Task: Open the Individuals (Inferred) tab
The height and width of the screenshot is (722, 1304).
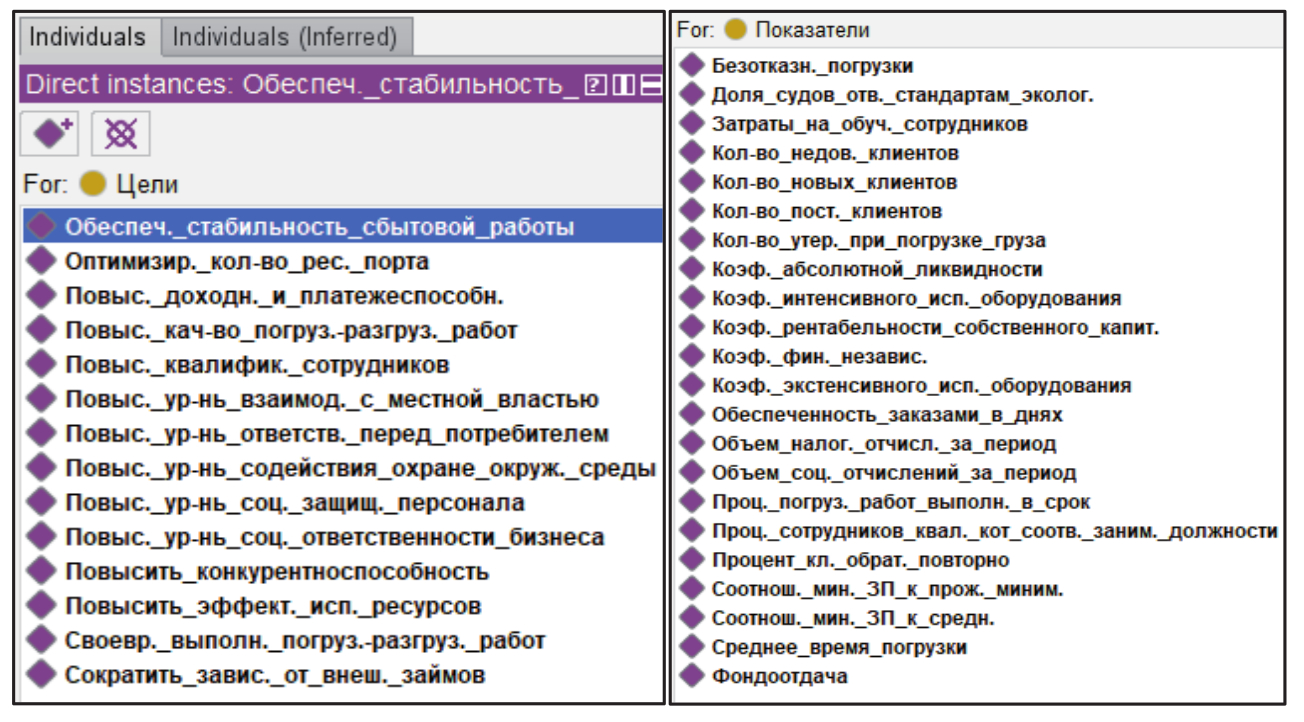Action: pyautogui.click(x=285, y=38)
